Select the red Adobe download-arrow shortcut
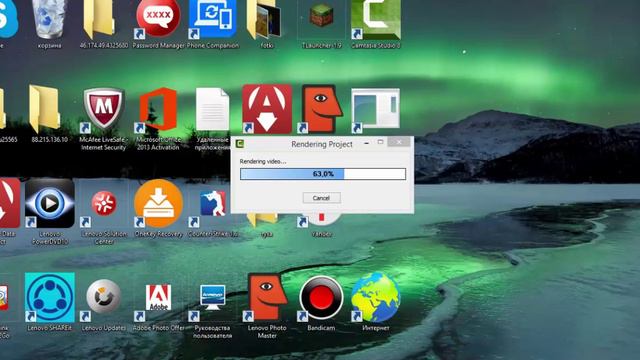This screenshot has width=640, height=360. 267,109
